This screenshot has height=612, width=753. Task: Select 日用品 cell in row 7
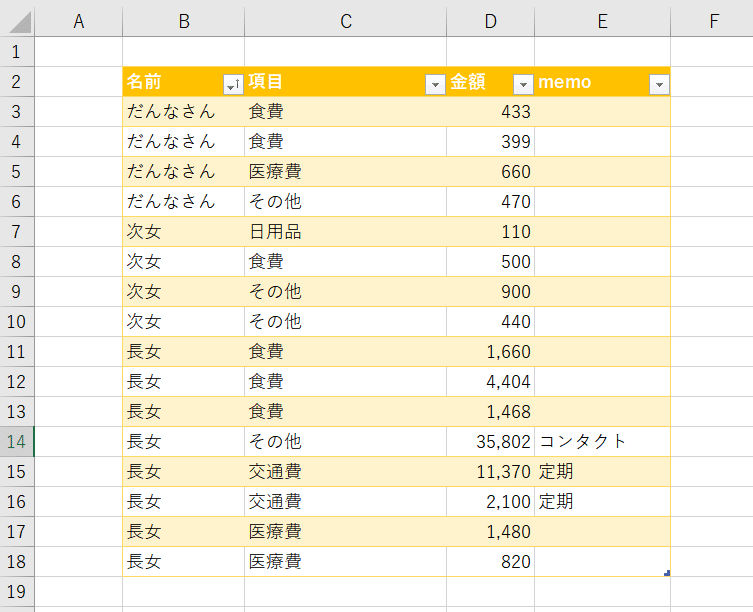tap(346, 232)
